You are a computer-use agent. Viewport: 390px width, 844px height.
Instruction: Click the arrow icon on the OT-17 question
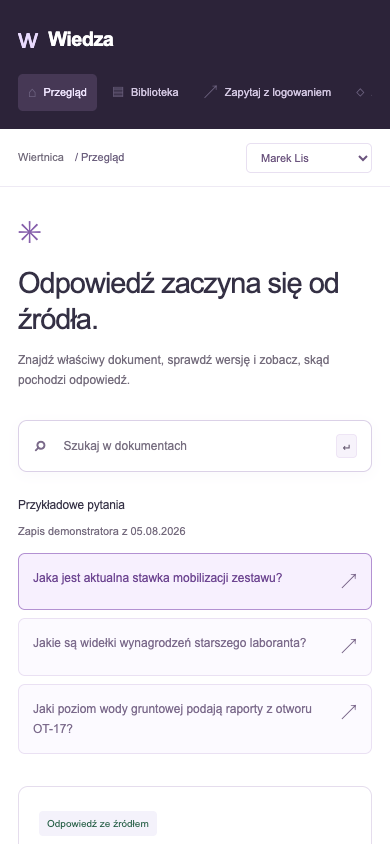pos(349,712)
